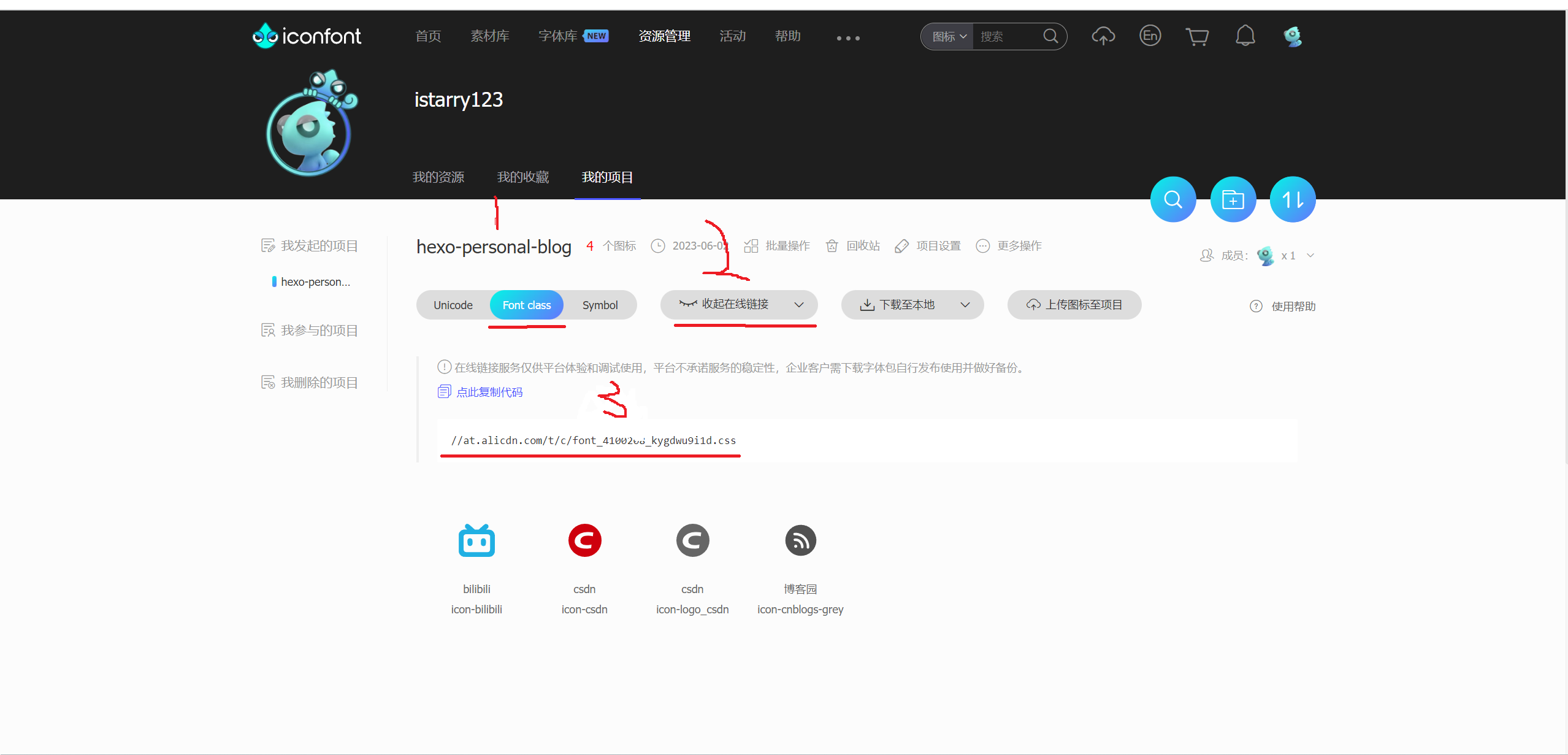1568x755 pixels.
Task: Open the 图标 search category dropdown
Action: [947, 36]
